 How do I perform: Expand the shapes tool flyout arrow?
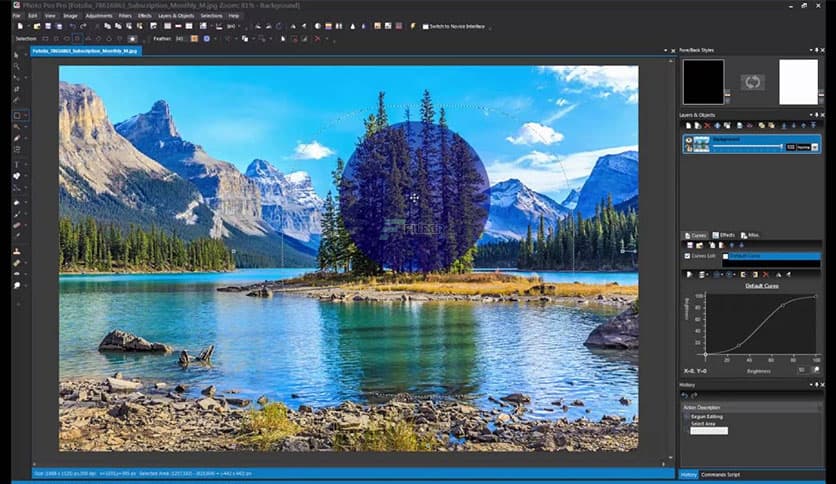(26, 175)
